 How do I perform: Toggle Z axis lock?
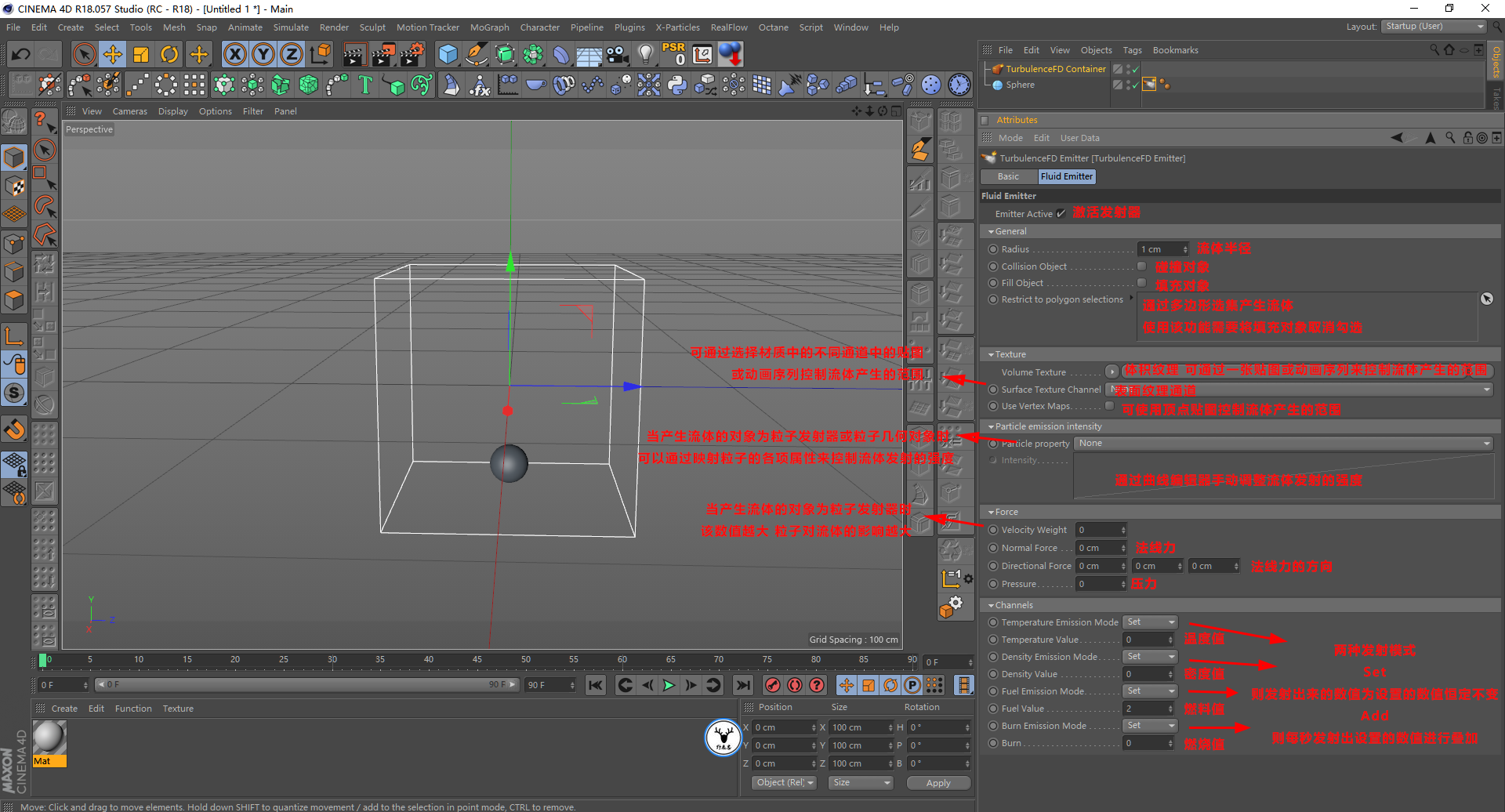point(292,54)
